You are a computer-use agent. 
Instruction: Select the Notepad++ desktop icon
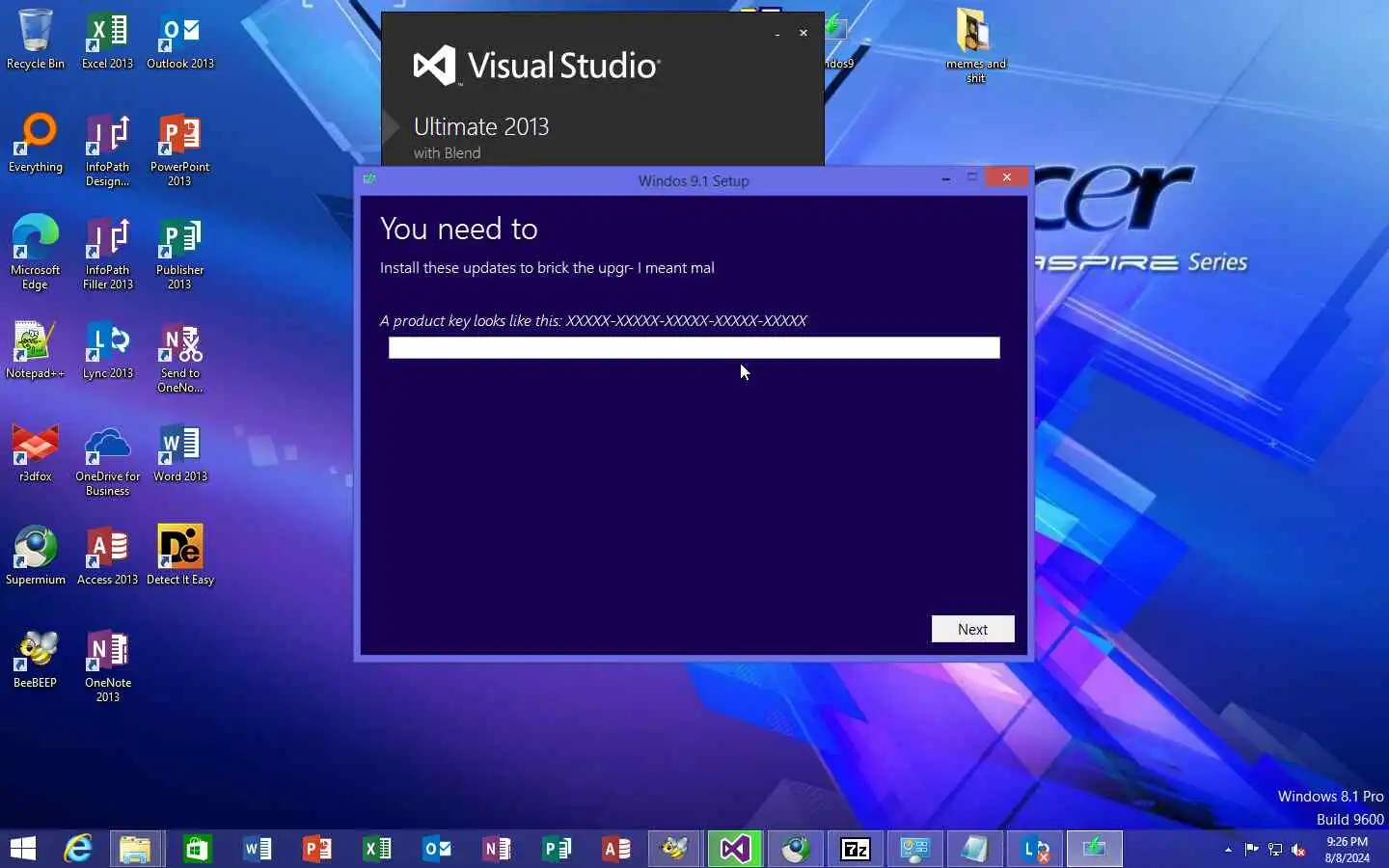coord(36,349)
